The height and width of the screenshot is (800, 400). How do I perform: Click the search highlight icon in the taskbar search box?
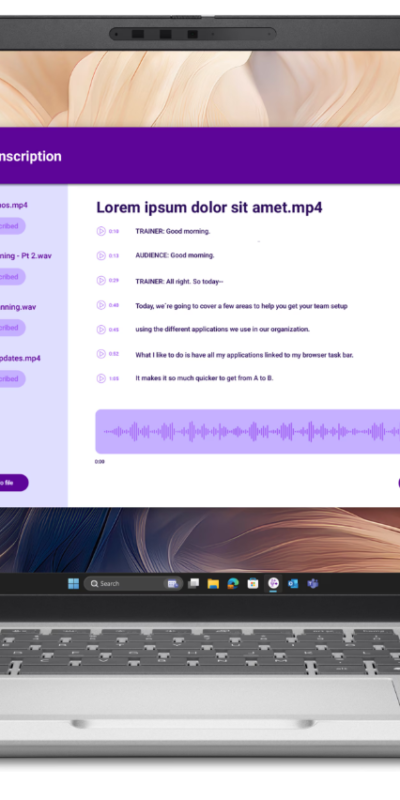point(172,583)
